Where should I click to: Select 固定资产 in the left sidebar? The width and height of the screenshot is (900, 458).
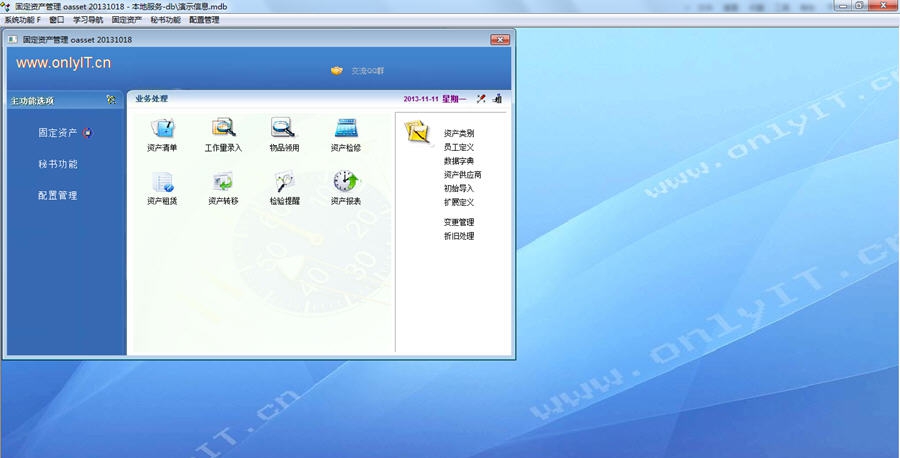coord(58,133)
